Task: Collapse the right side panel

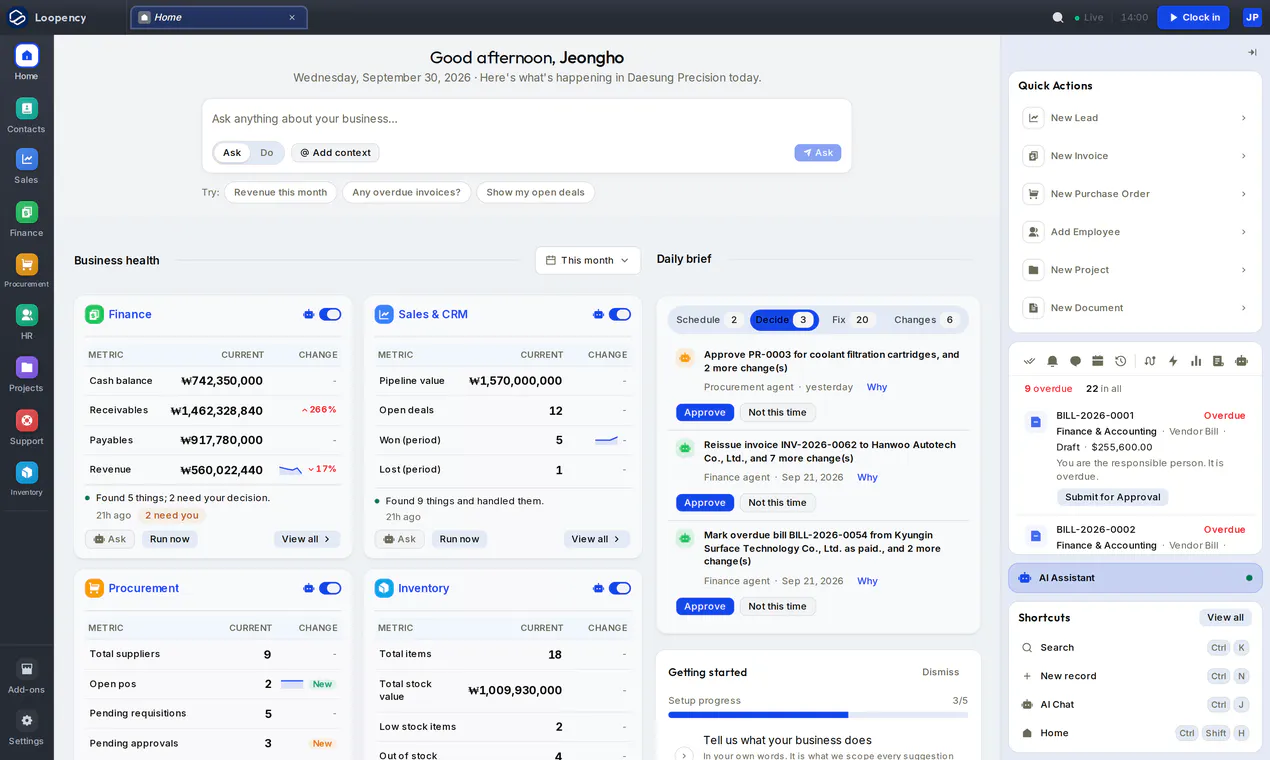Action: 1252,52
